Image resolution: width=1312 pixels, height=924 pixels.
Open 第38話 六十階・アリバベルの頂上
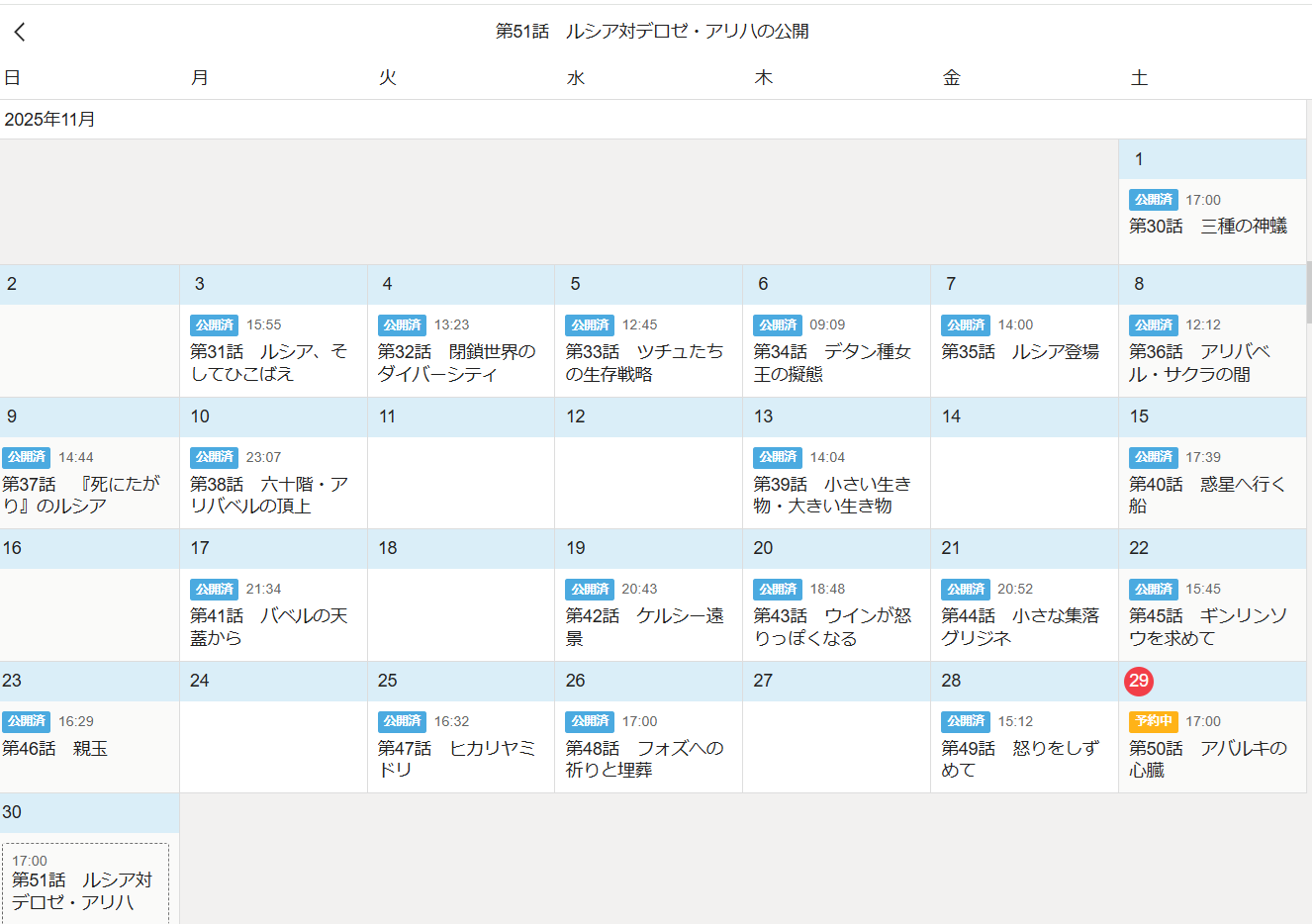pos(268,495)
